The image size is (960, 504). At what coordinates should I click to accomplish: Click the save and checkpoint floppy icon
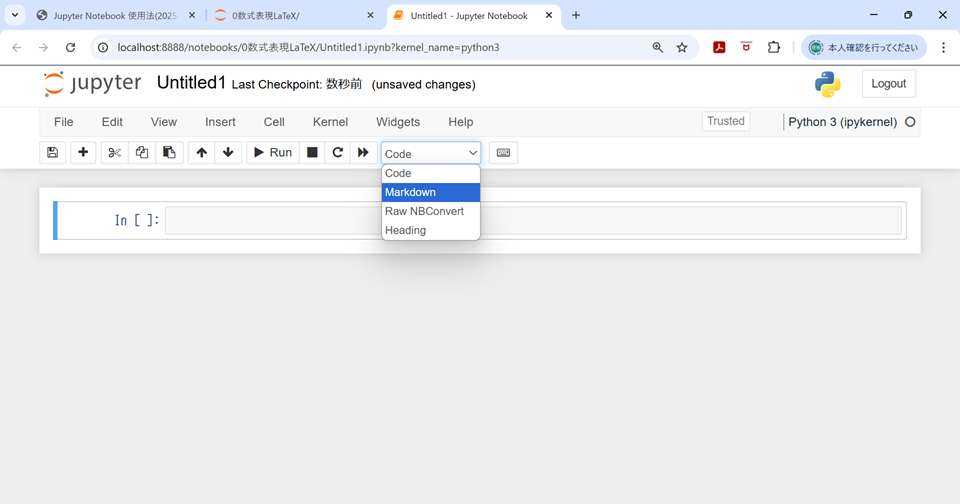tap(53, 152)
